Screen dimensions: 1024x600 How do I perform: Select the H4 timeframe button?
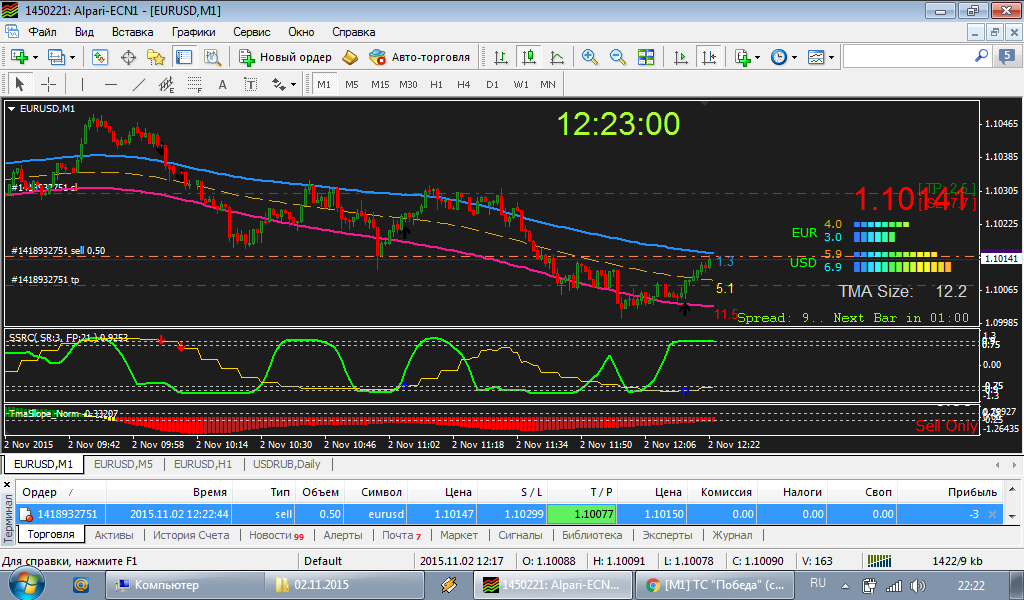point(464,84)
